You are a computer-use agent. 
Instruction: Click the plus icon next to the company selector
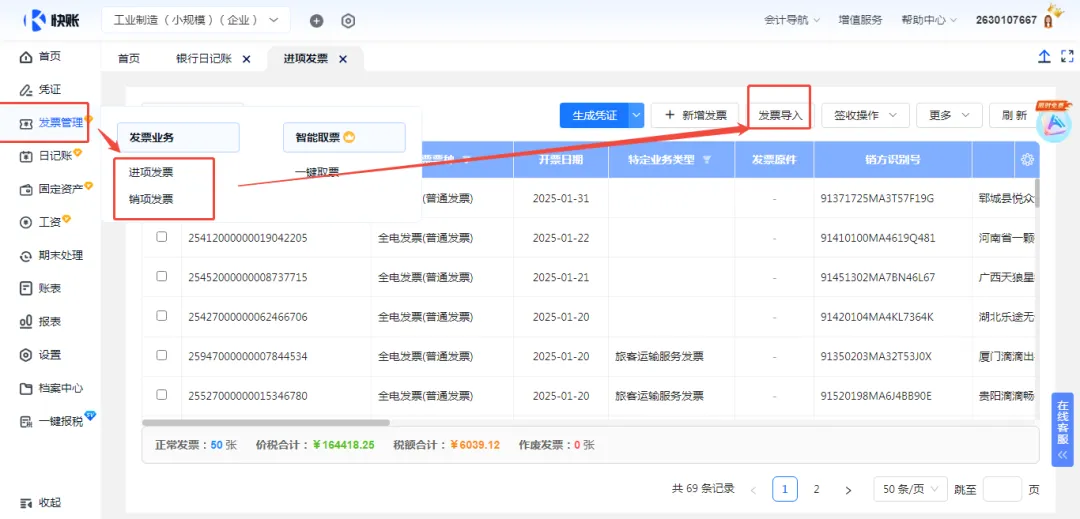click(x=316, y=21)
